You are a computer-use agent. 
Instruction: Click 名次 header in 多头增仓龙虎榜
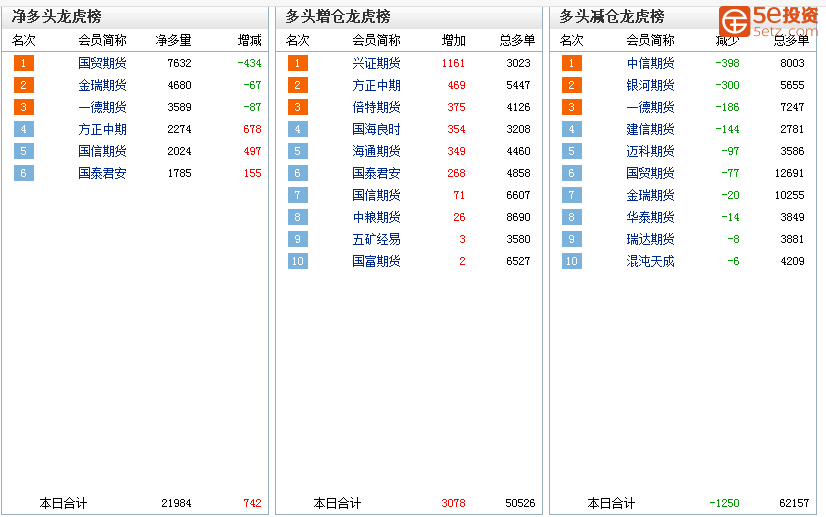point(298,40)
